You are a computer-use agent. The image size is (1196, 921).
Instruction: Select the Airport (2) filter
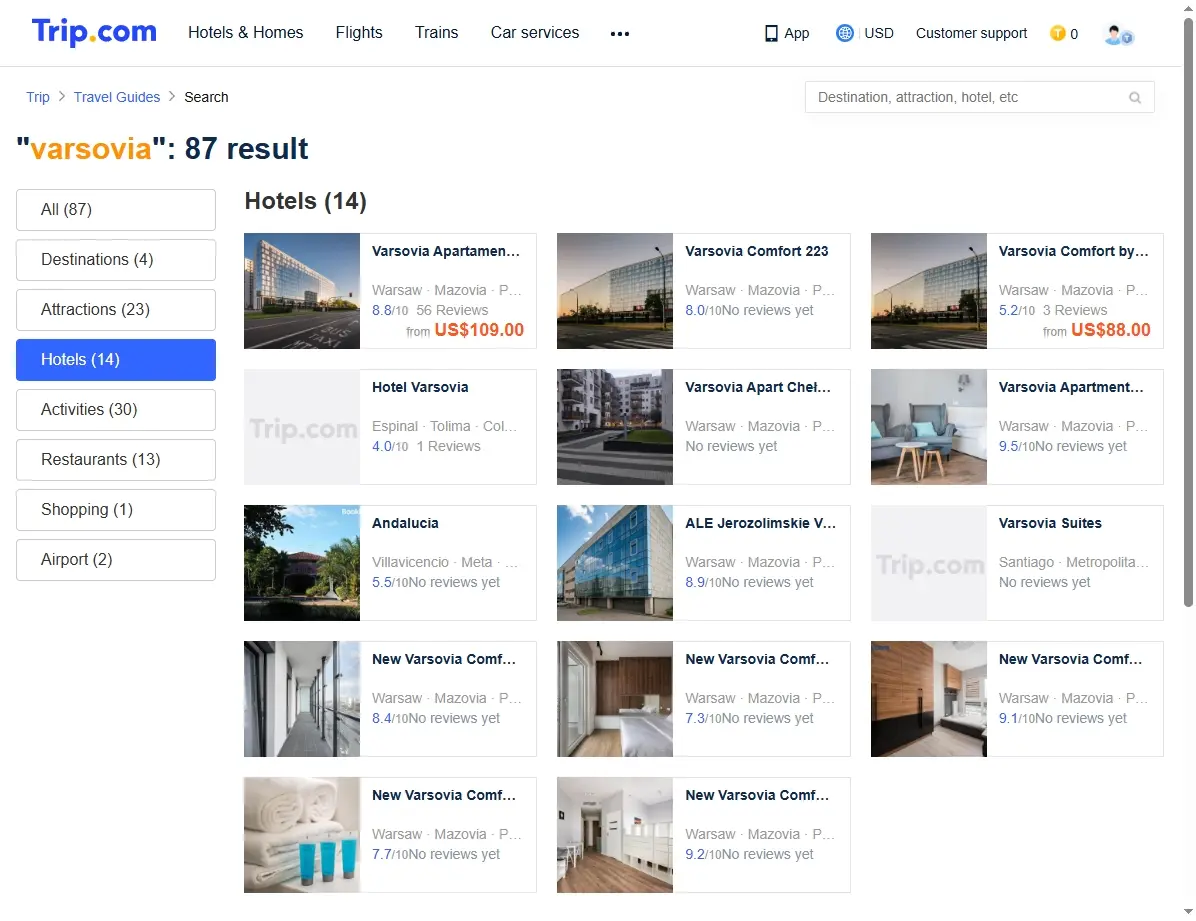tap(116, 559)
